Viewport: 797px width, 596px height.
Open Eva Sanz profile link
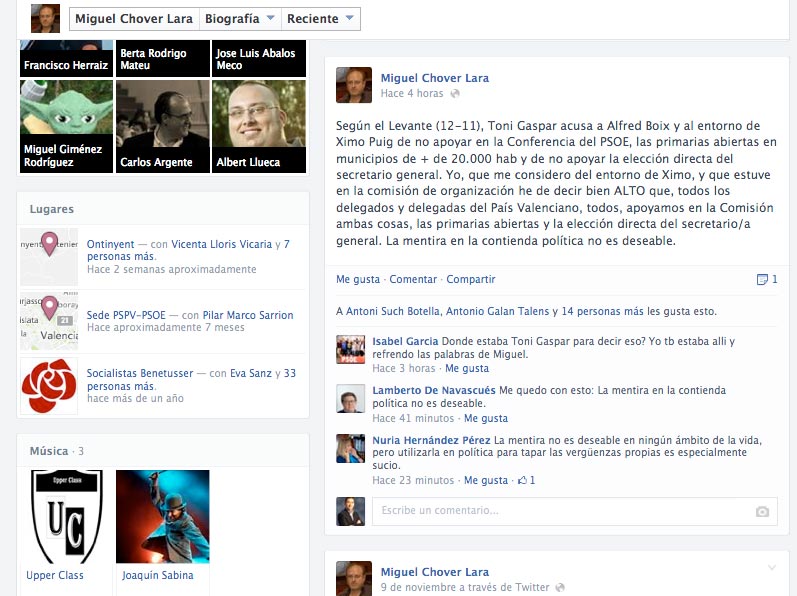[x=251, y=373]
